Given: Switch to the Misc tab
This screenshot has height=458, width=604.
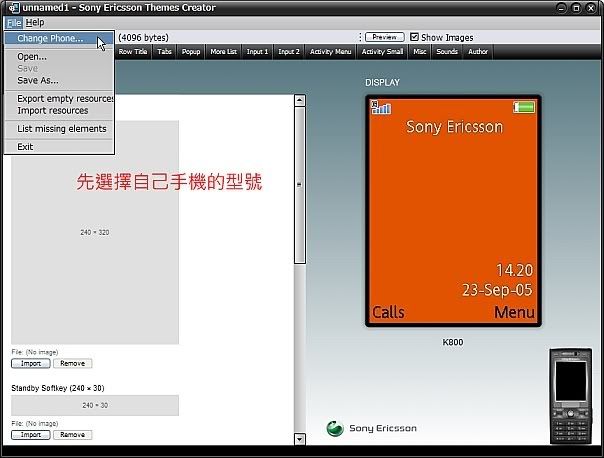Looking at the screenshot, I should 419,52.
